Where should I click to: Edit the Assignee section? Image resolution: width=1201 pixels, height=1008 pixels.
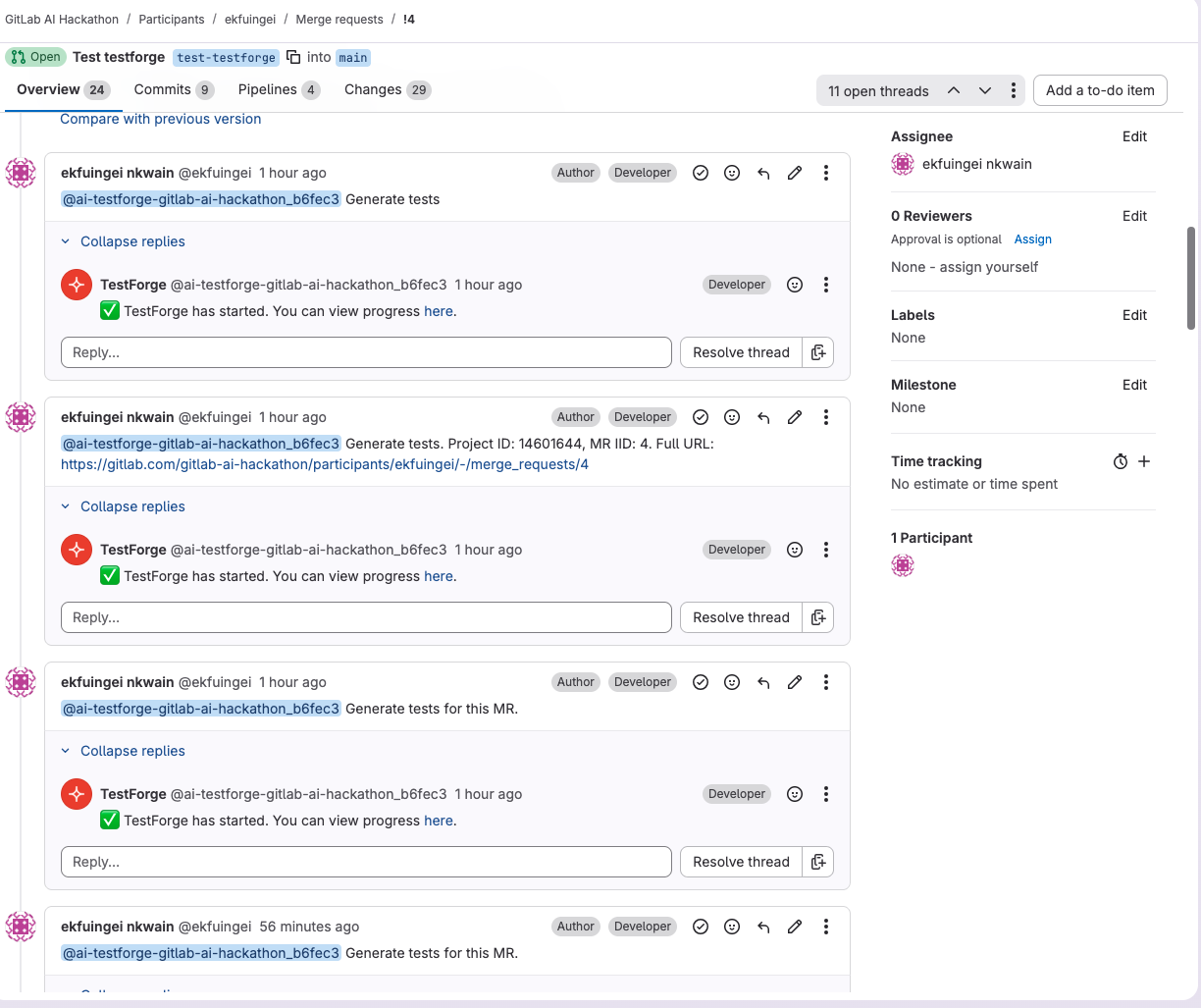tap(1134, 136)
